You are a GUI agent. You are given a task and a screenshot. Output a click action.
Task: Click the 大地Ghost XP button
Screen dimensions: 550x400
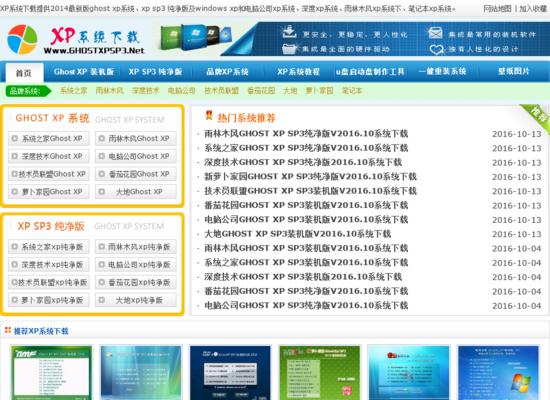click(x=136, y=192)
